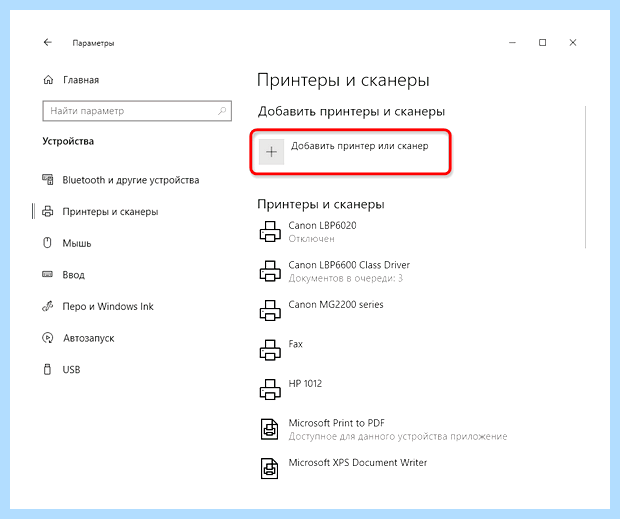Close the Параметры window
This screenshot has width=620, height=519.
coord(573,42)
